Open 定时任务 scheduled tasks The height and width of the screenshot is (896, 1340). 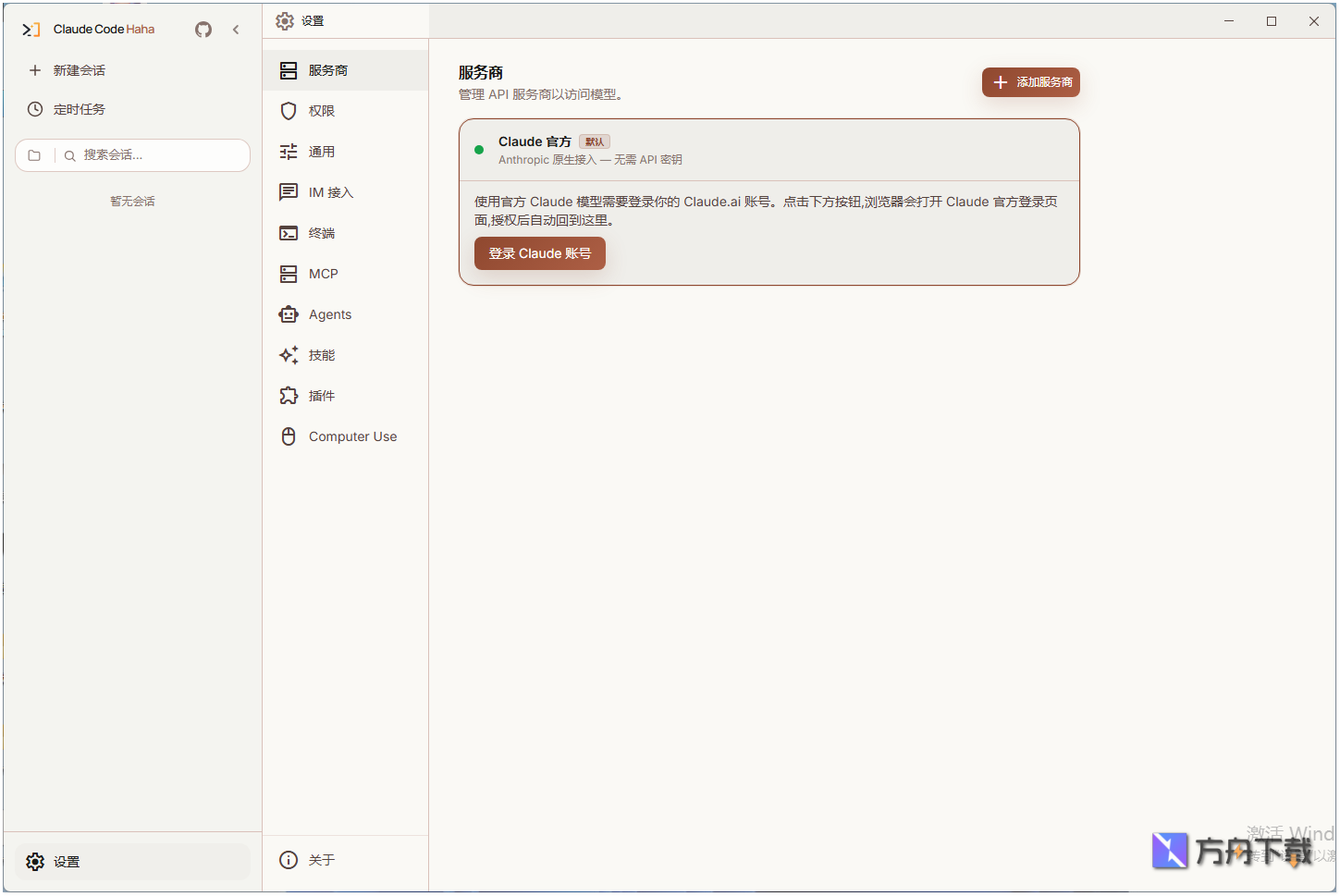79,109
